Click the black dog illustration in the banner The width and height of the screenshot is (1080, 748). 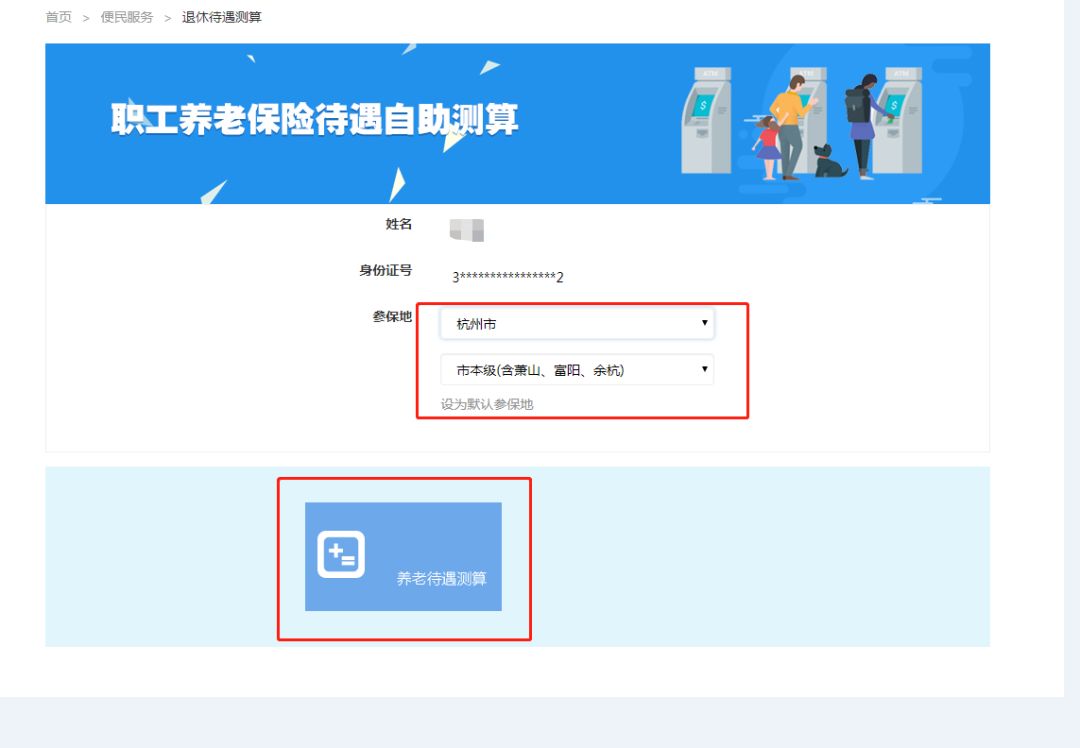pos(828,162)
